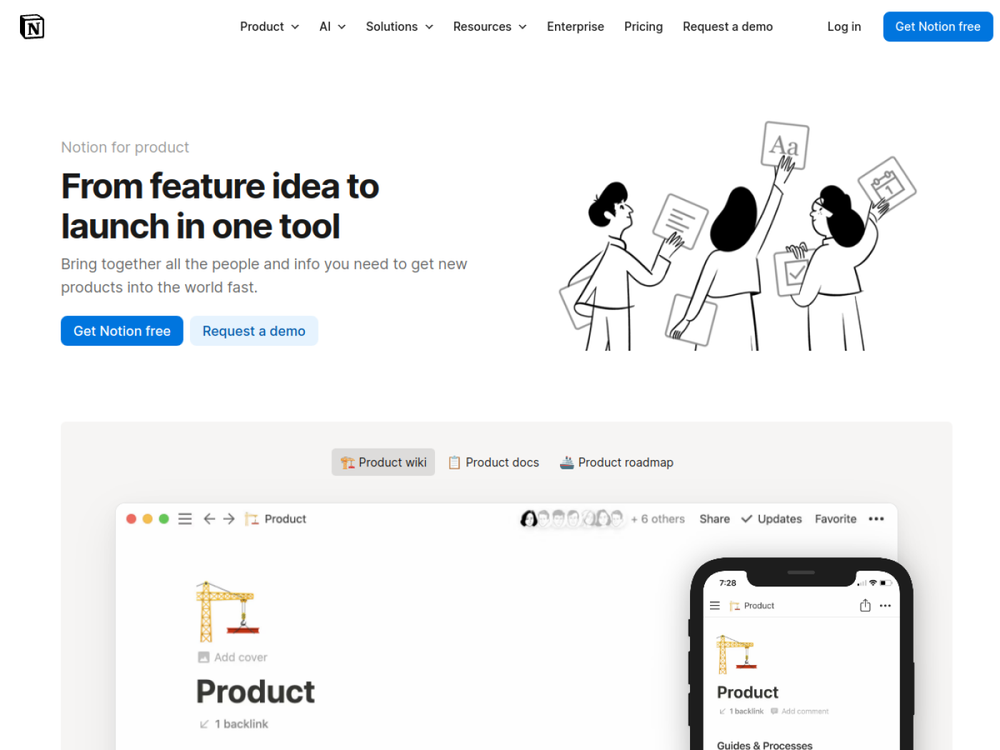Image resolution: width=1000 pixels, height=750 pixels.
Task: Click the blue Get Notion free hero button
Action: click(x=122, y=331)
